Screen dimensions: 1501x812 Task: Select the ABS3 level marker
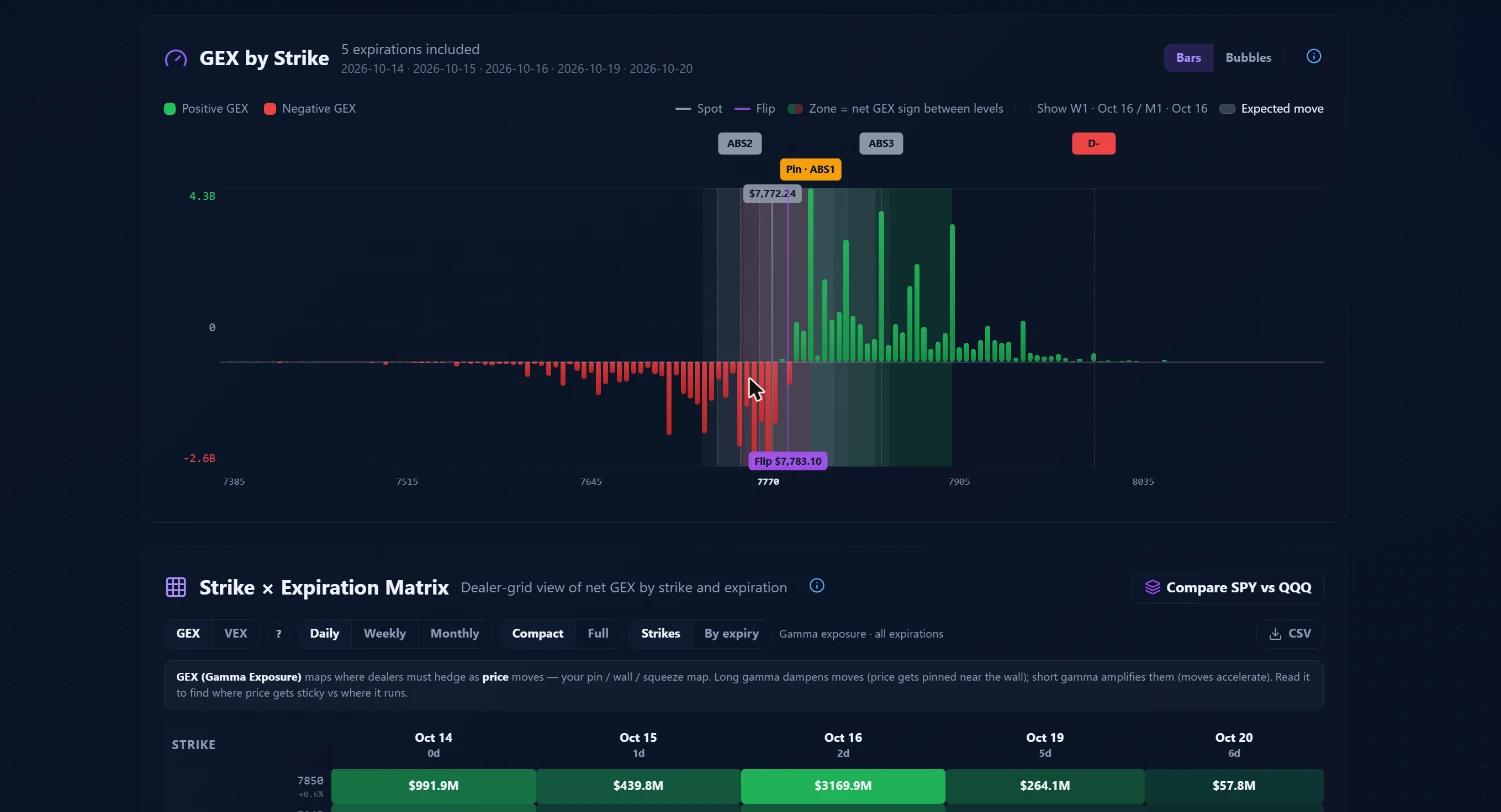pyautogui.click(x=881, y=144)
